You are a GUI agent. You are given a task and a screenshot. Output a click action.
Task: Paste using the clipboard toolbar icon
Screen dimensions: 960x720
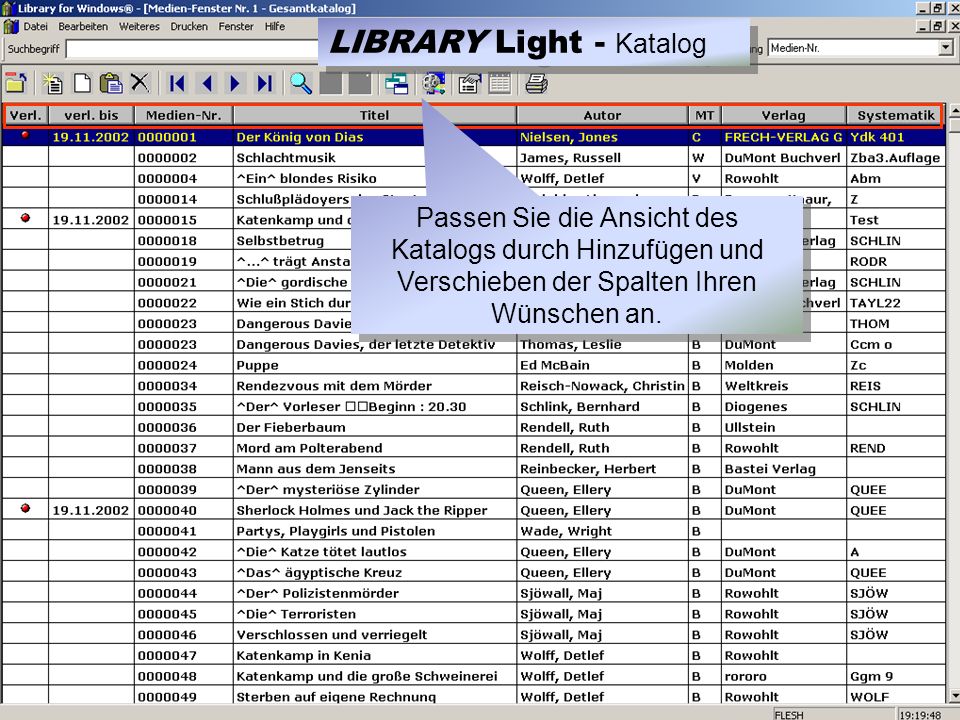[111, 83]
